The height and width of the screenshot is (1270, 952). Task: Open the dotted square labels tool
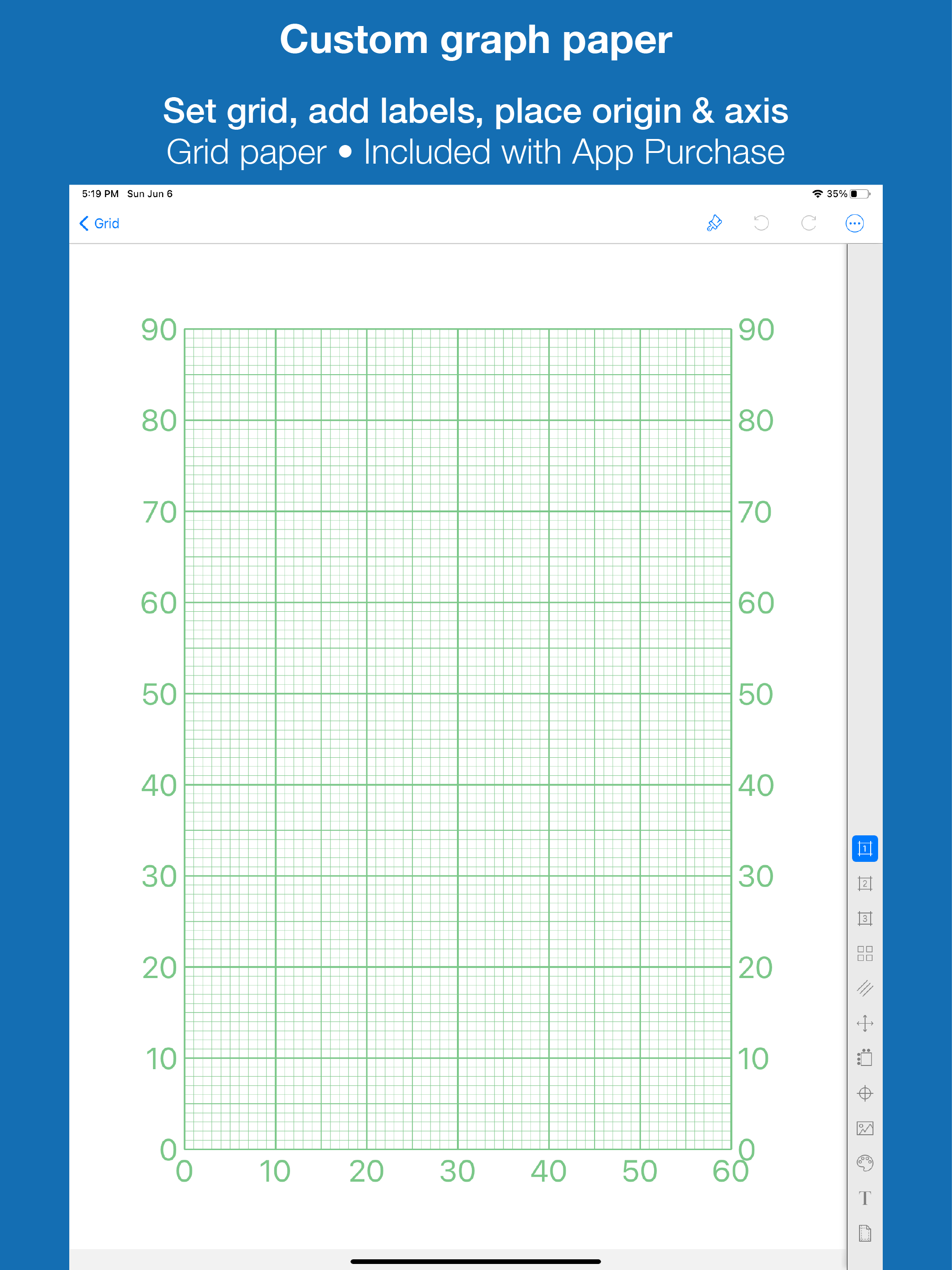pos(864,1058)
